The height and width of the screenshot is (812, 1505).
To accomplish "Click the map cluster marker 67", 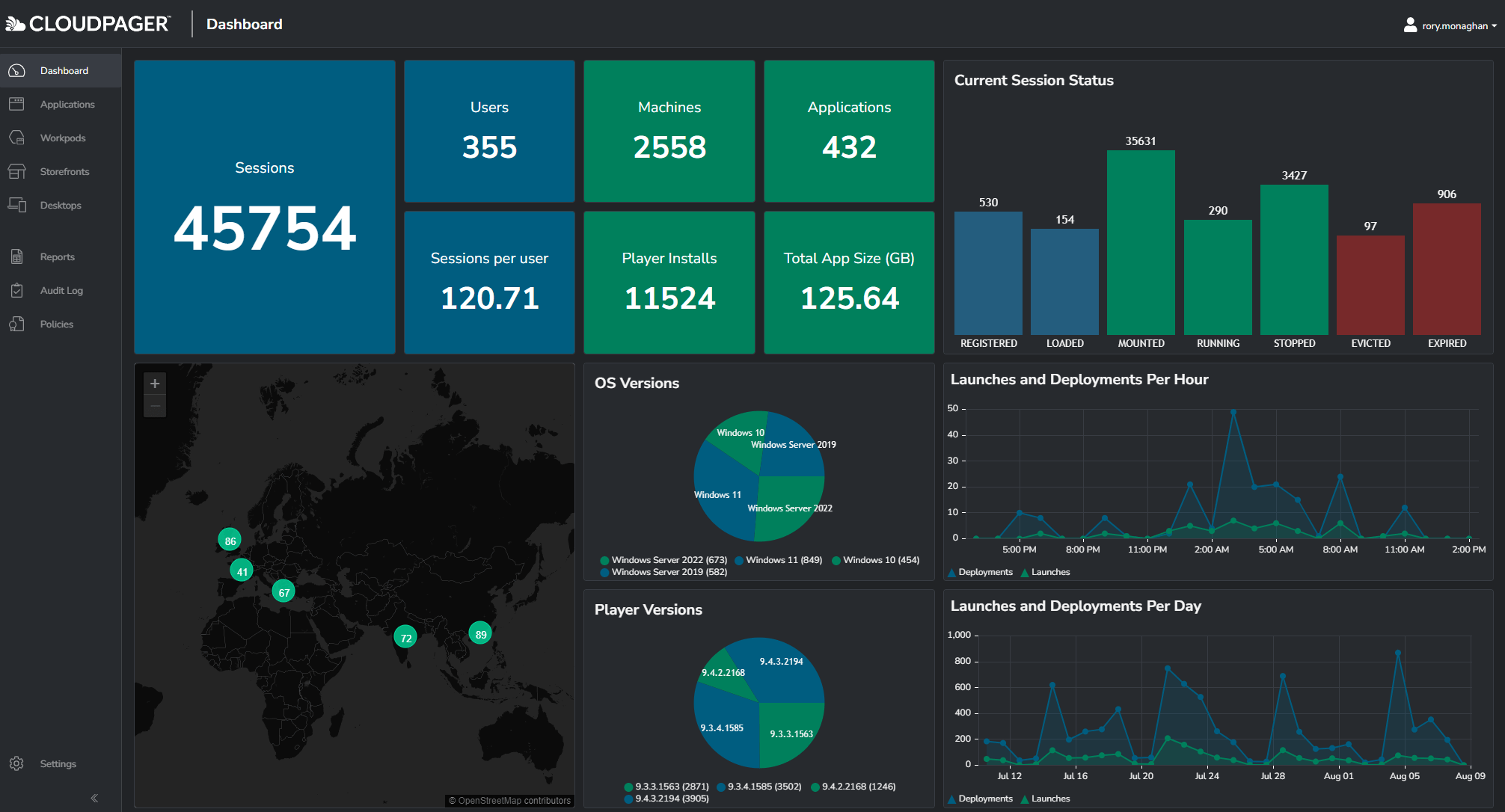I will [x=283, y=591].
